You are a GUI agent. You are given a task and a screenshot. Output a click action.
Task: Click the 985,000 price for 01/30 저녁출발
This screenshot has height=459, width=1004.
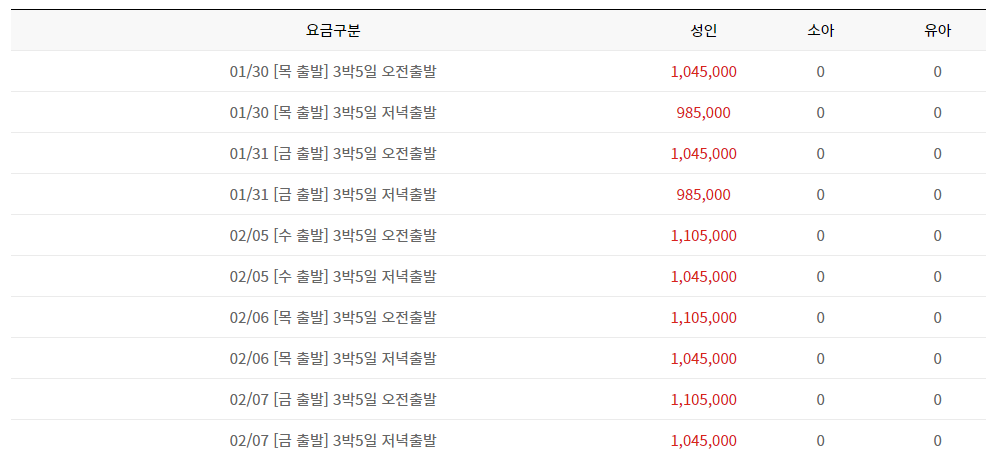(704, 113)
